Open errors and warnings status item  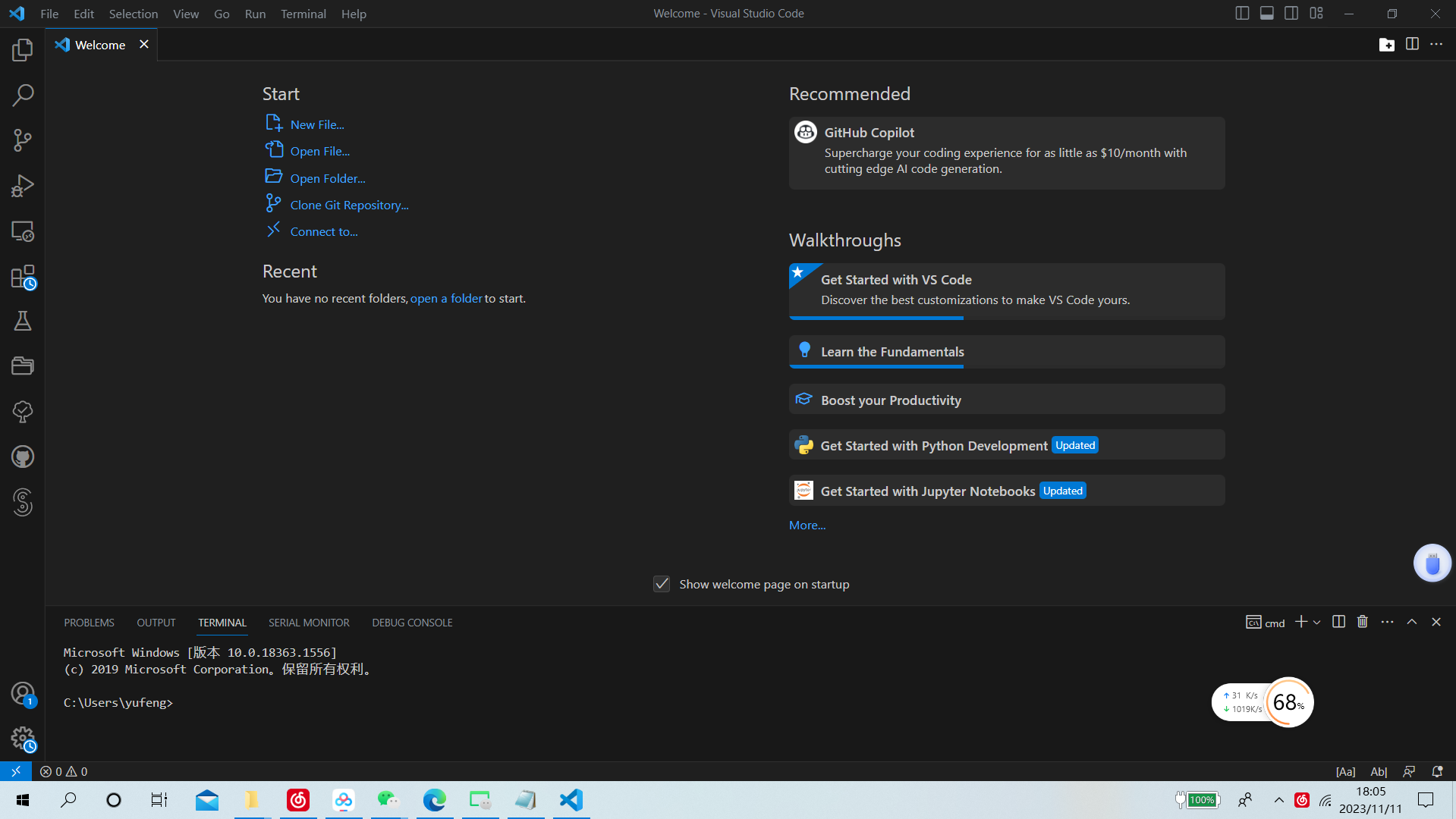tap(64, 771)
